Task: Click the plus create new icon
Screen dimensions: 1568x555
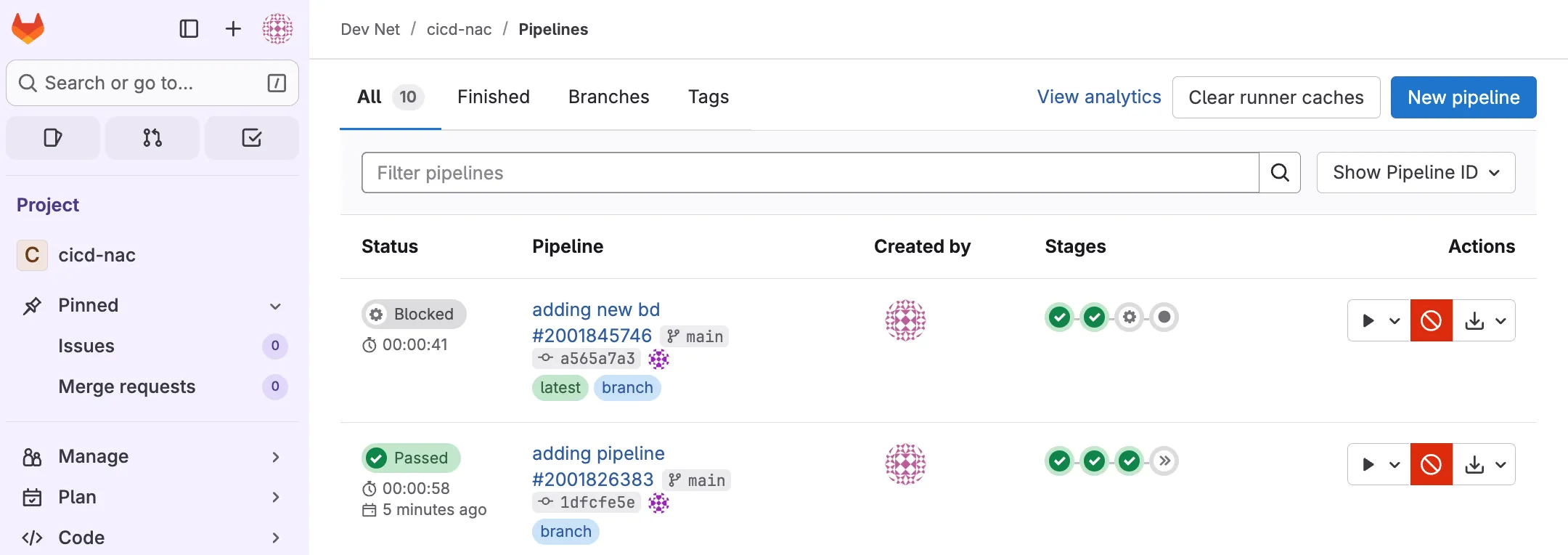Action: 233,29
